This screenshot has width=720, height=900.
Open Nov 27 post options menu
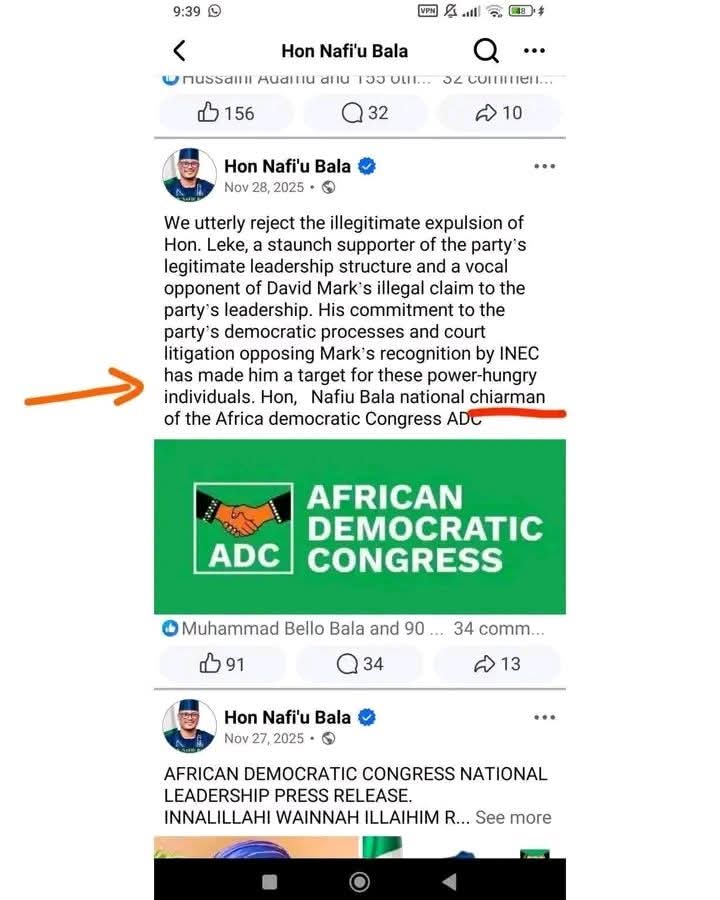(544, 717)
